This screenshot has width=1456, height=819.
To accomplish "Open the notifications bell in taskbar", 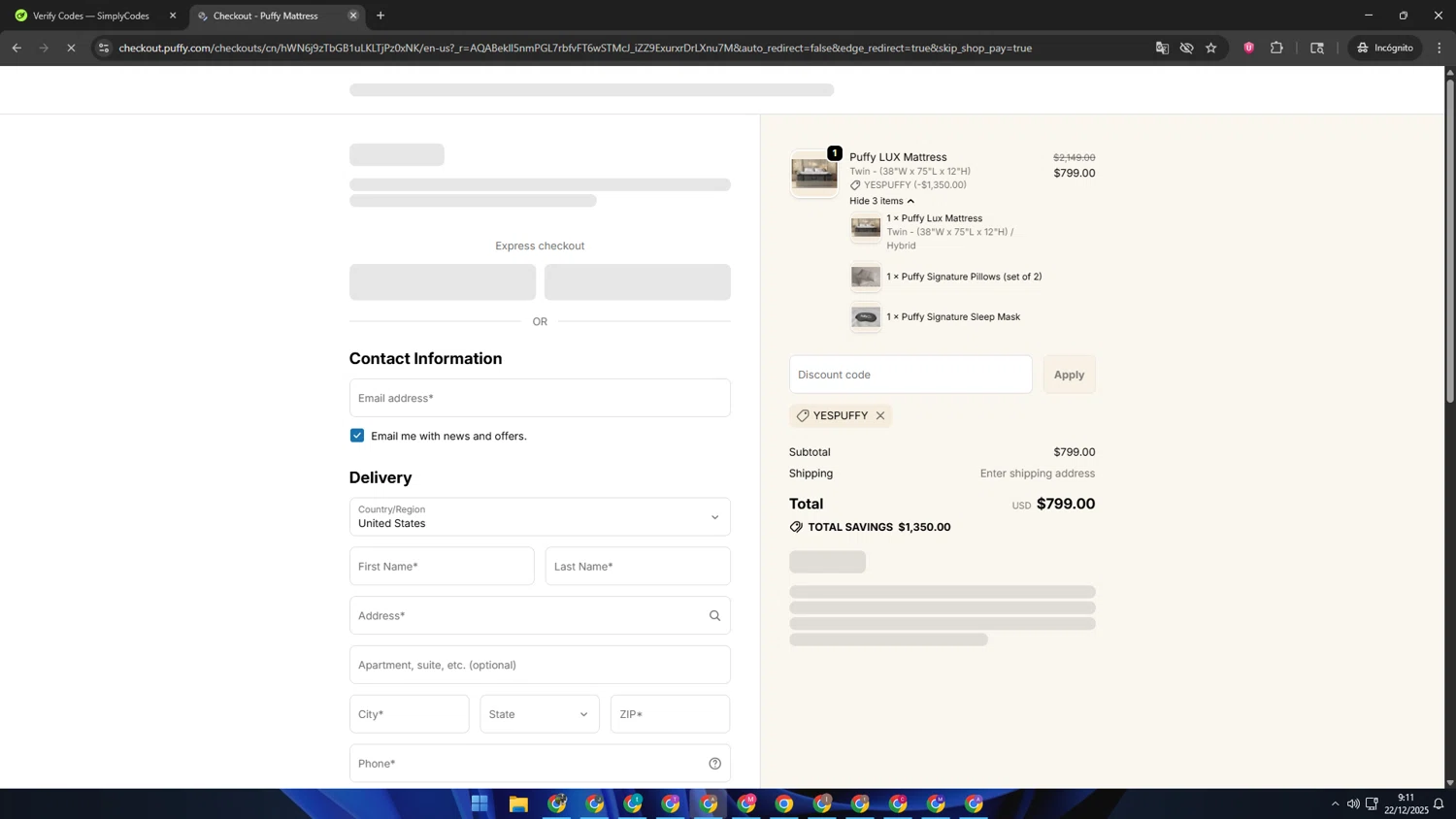I will (x=1439, y=803).
